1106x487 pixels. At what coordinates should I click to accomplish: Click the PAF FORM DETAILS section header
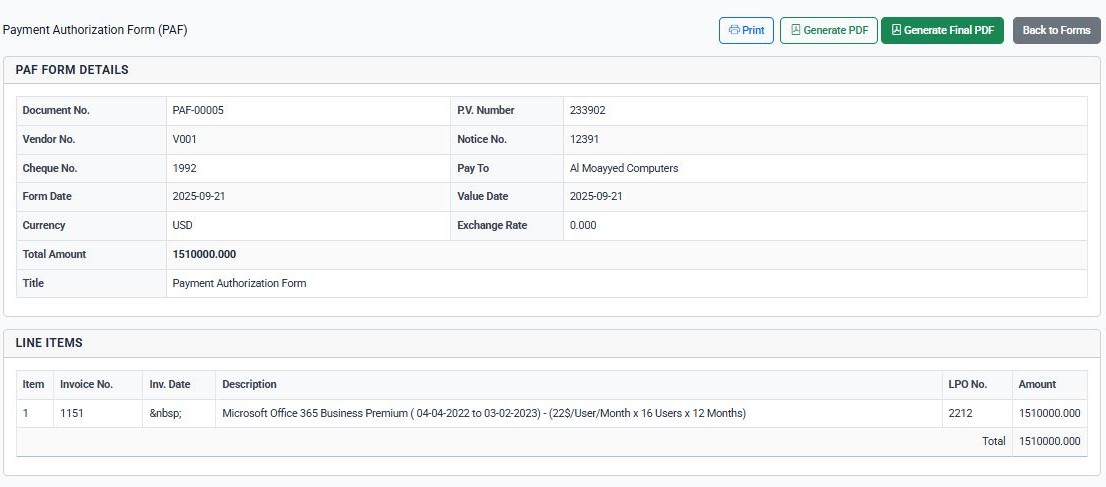(72, 70)
